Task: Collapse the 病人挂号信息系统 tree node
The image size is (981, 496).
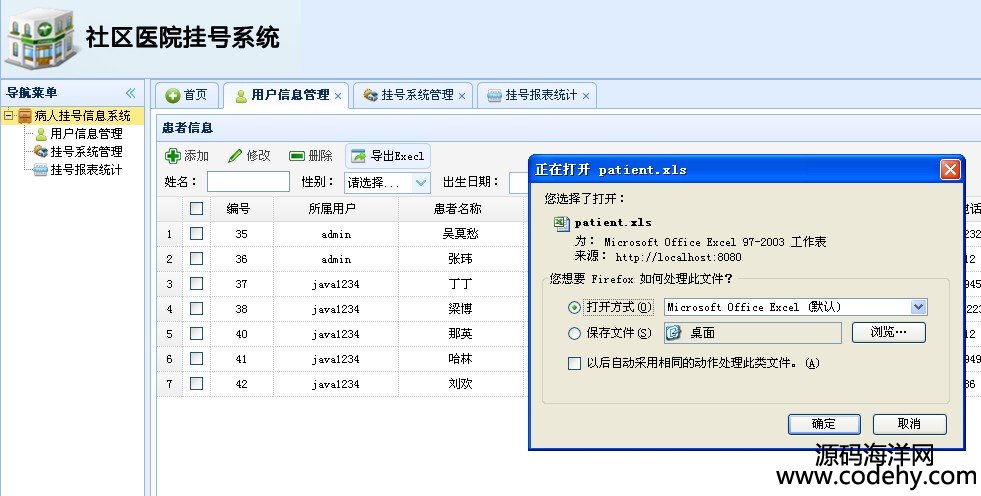Action: (8, 115)
